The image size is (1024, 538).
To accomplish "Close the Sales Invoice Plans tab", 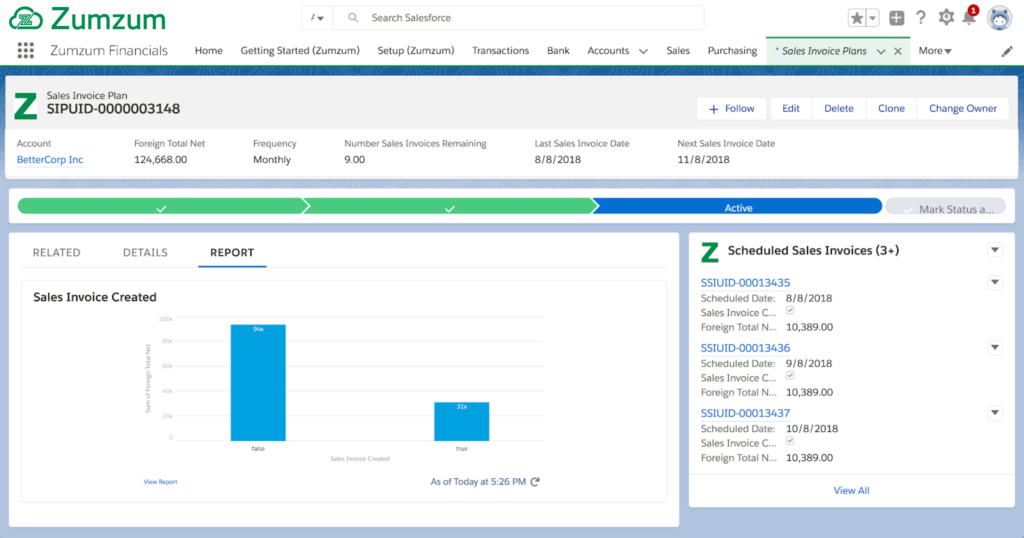I will 898,51.
